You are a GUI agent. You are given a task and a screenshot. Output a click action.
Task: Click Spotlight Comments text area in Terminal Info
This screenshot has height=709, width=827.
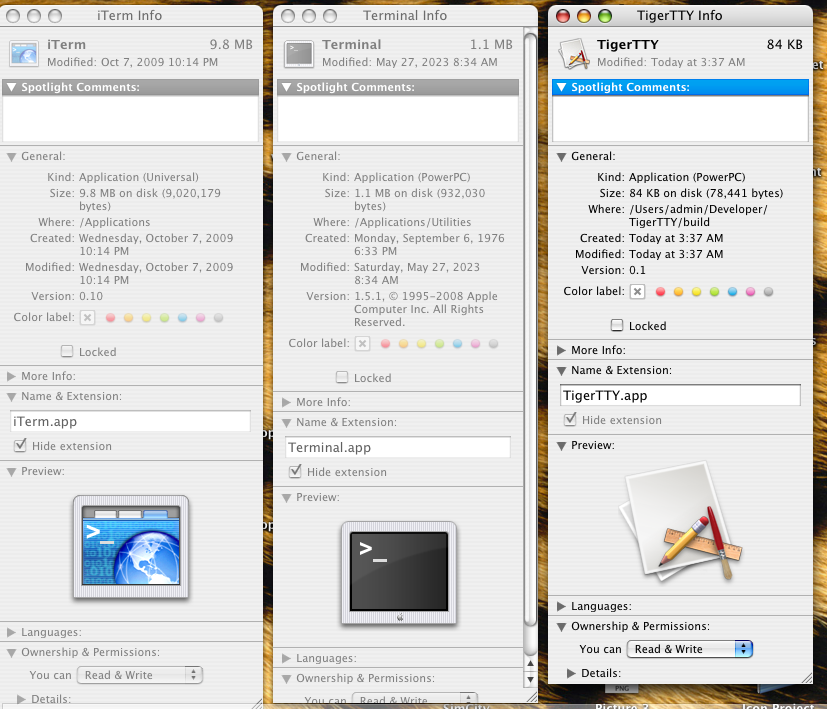tap(398, 119)
